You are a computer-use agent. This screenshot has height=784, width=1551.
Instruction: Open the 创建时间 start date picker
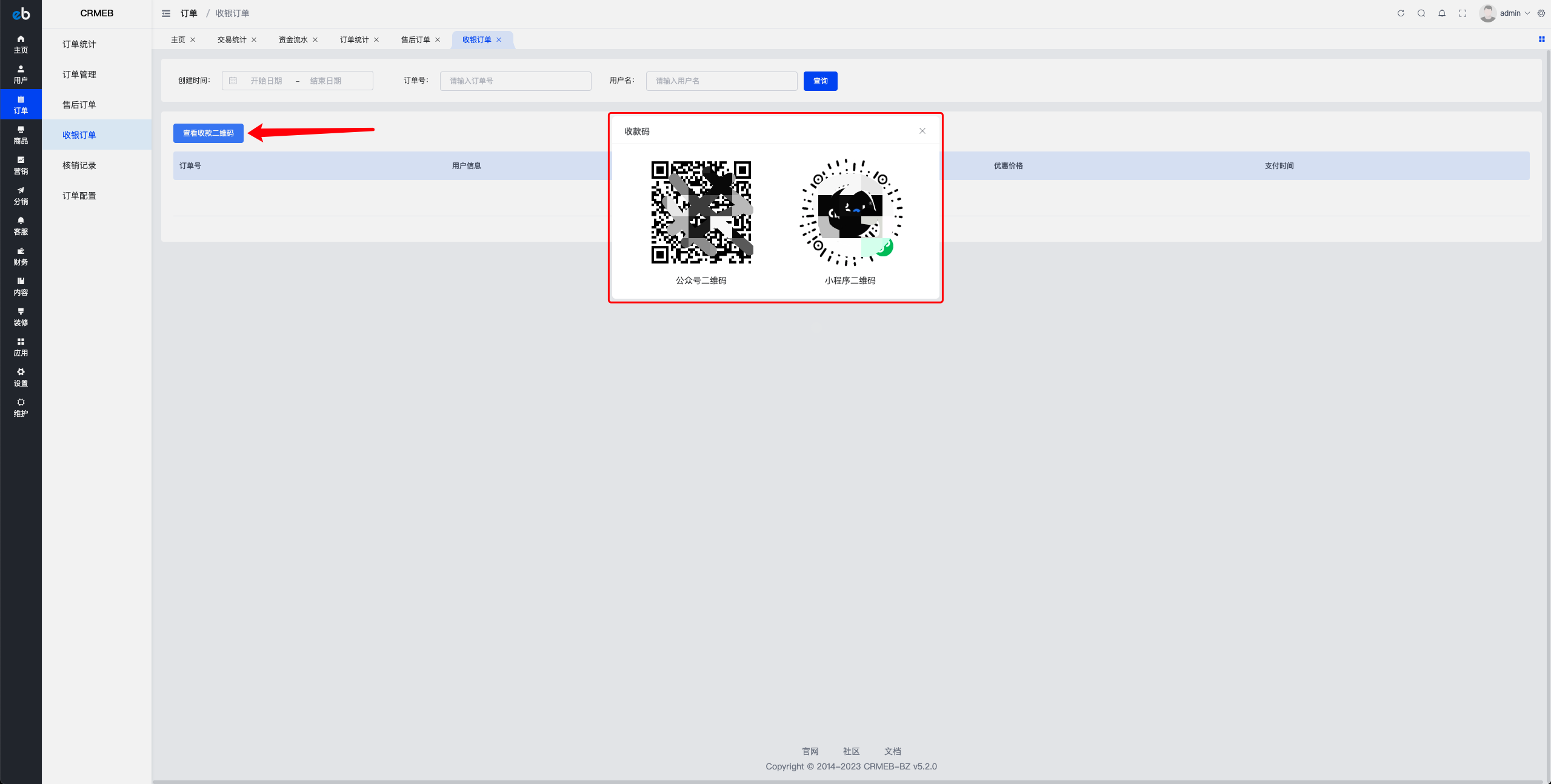tap(266, 81)
